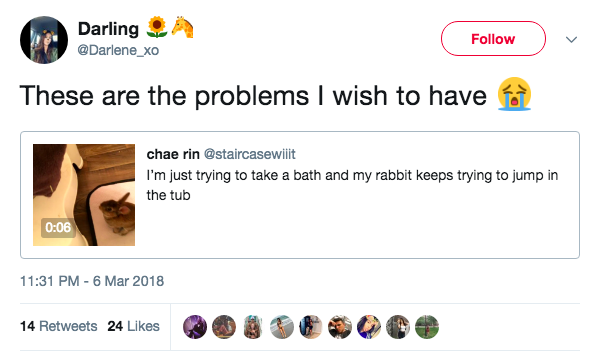Open the second liker avatar
This screenshot has height=364, width=613.
(x=224, y=327)
